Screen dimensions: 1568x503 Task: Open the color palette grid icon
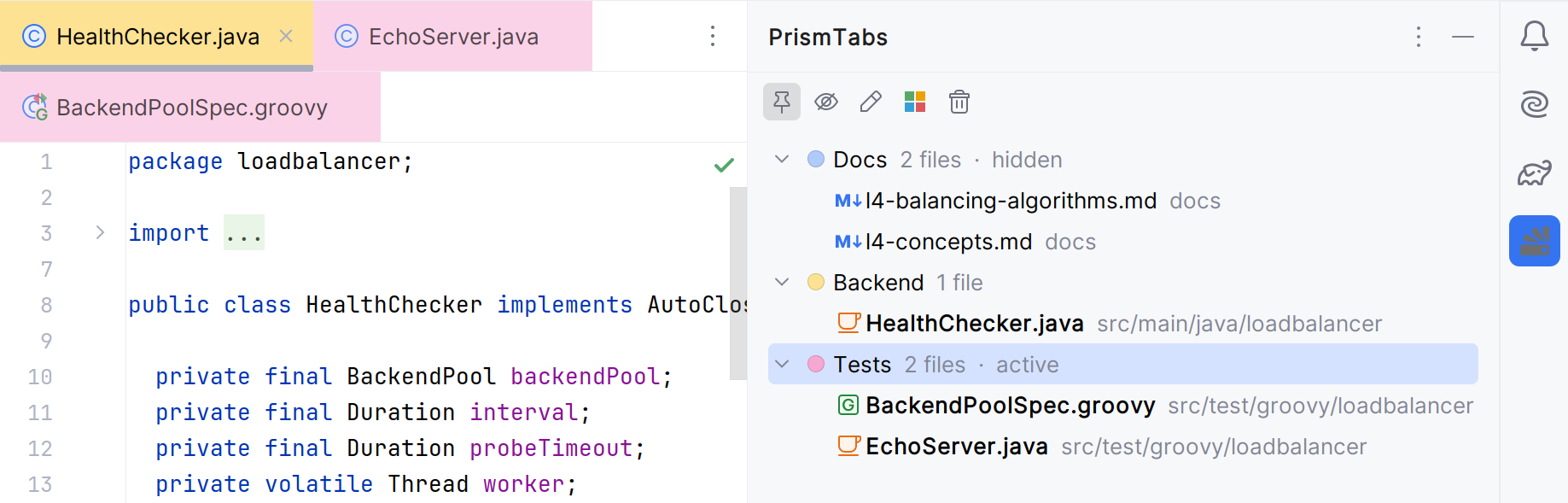pyautogui.click(x=915, y=102)
